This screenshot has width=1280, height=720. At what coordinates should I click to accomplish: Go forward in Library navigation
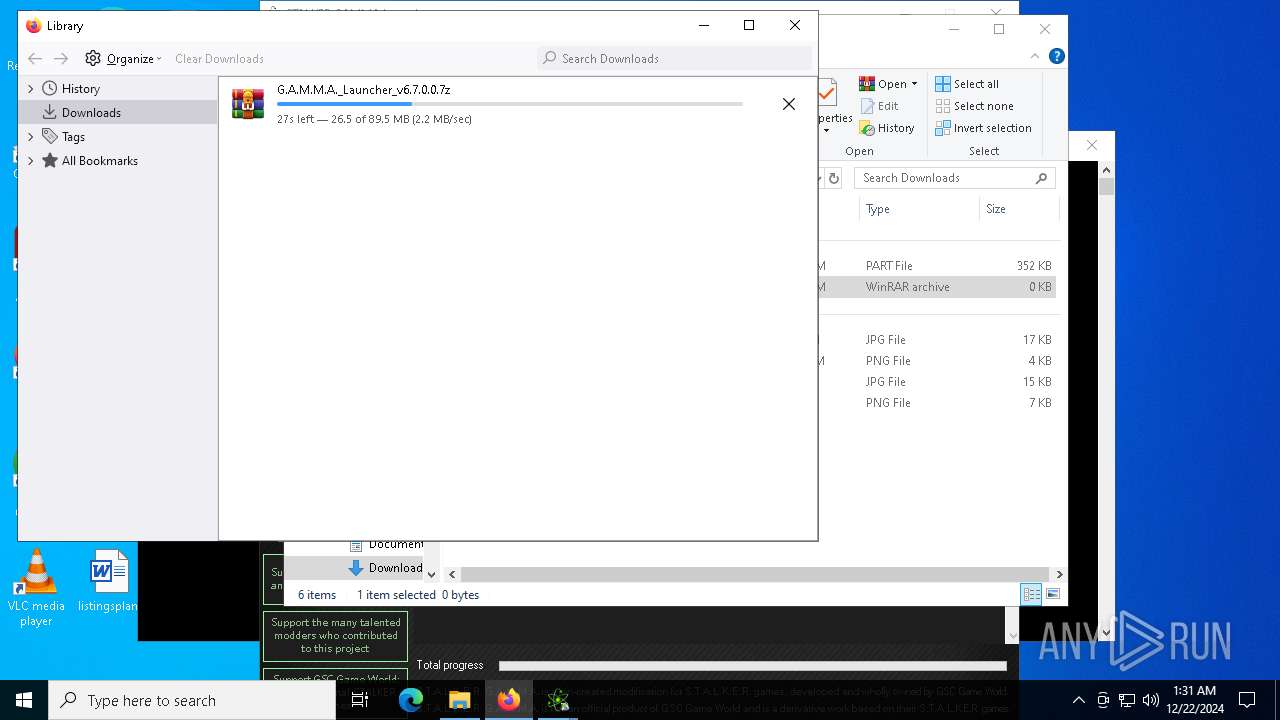(61, 58)
